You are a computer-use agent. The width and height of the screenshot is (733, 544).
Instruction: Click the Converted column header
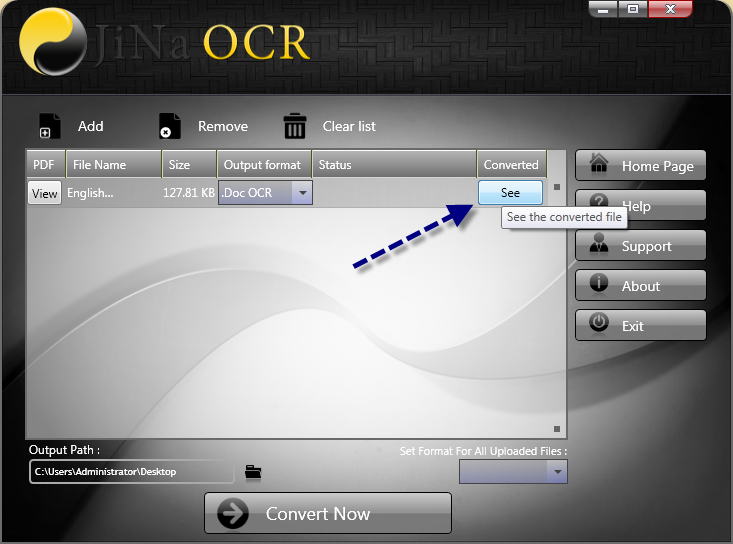[511, 165]
